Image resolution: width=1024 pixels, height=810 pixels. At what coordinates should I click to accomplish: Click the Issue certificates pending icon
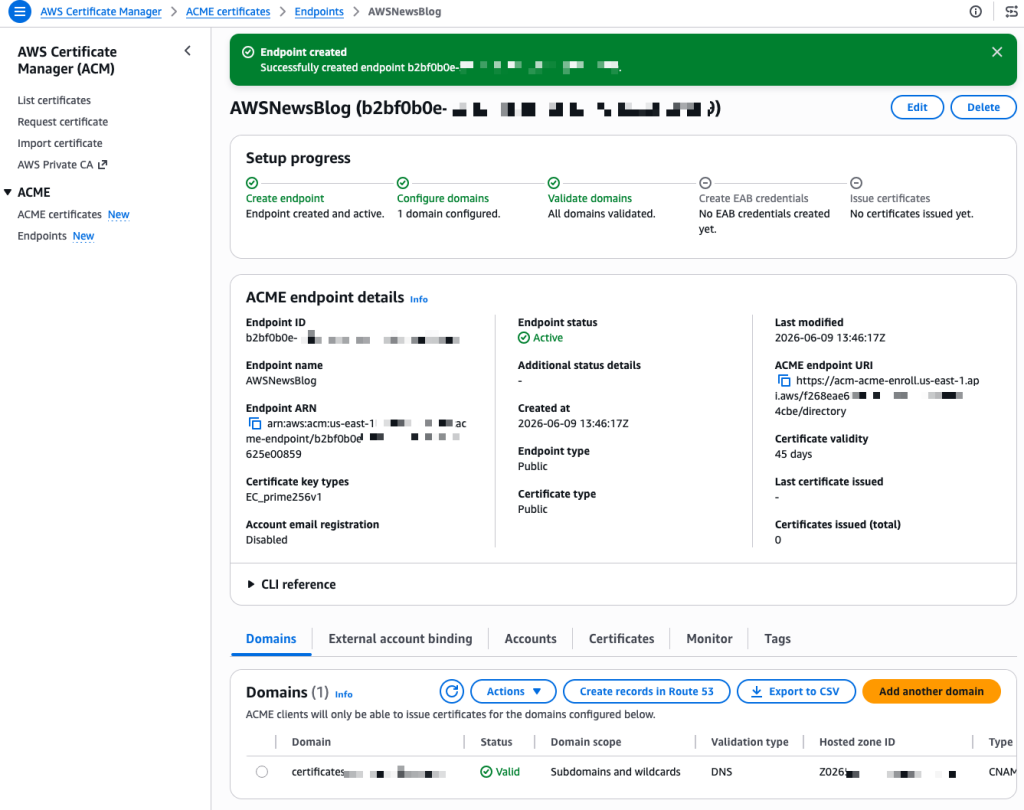point(856,183)
